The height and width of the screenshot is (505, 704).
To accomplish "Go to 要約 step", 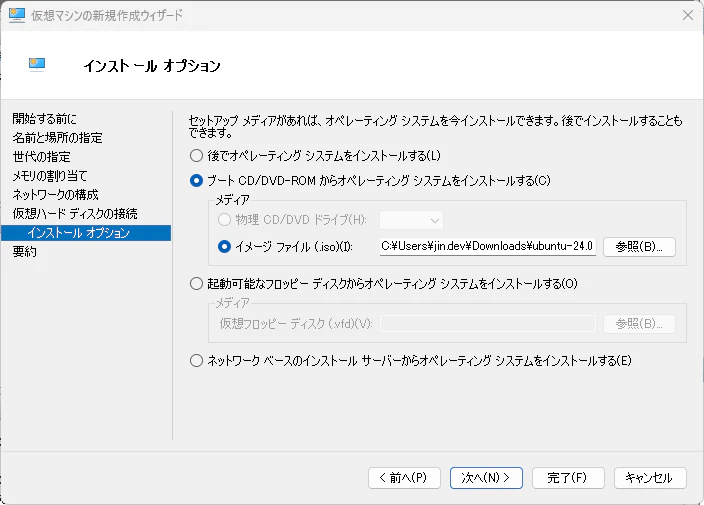I will click(25, 252).
